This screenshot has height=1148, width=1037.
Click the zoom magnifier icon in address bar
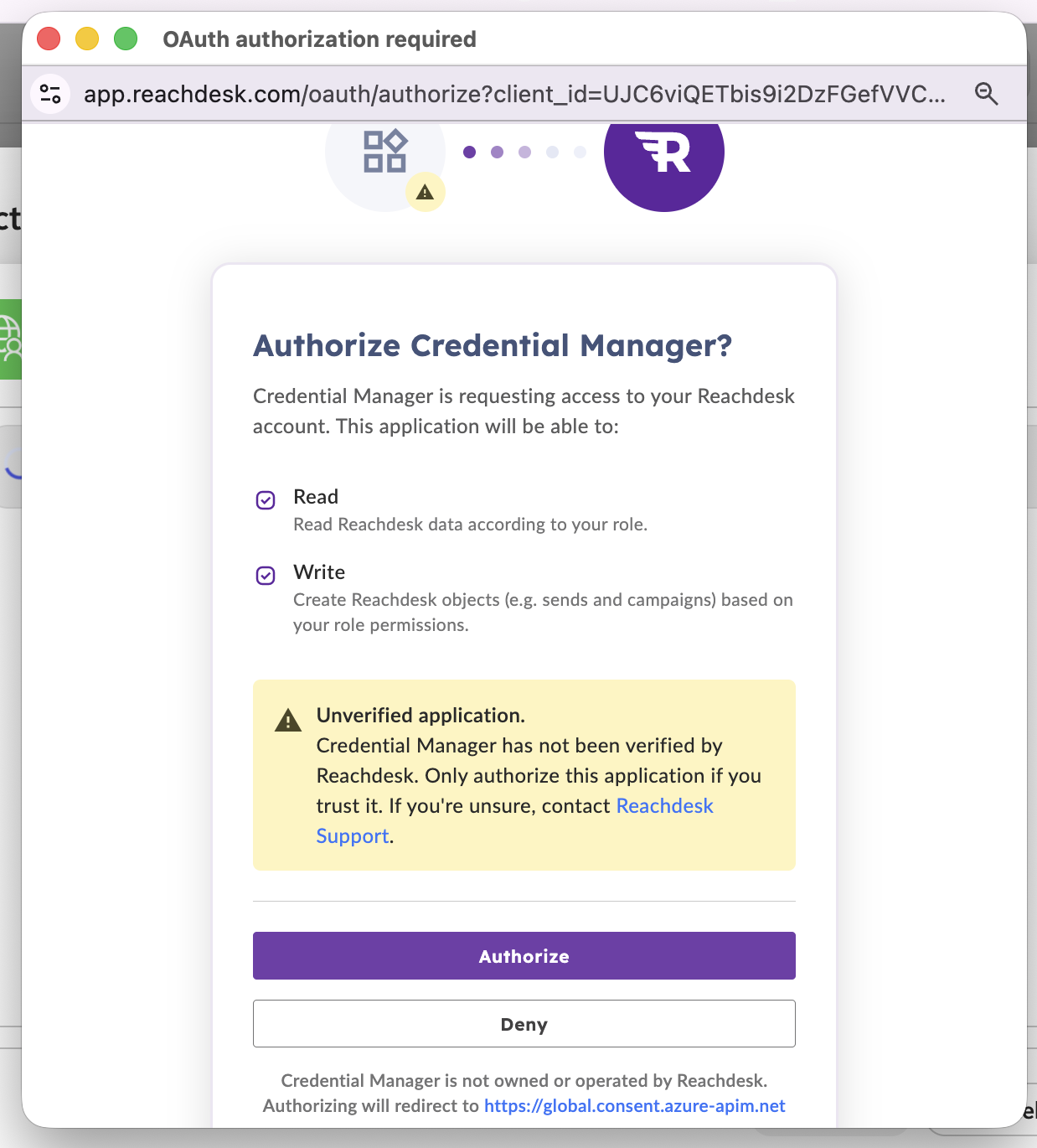[x=987, y=94]
